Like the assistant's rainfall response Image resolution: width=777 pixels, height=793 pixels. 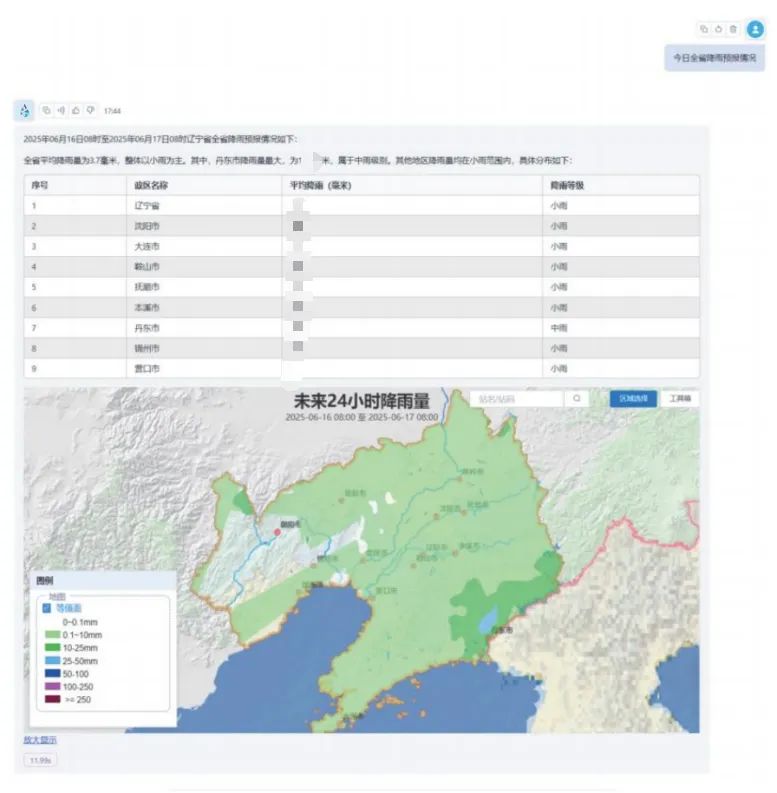tap(75, 110)
